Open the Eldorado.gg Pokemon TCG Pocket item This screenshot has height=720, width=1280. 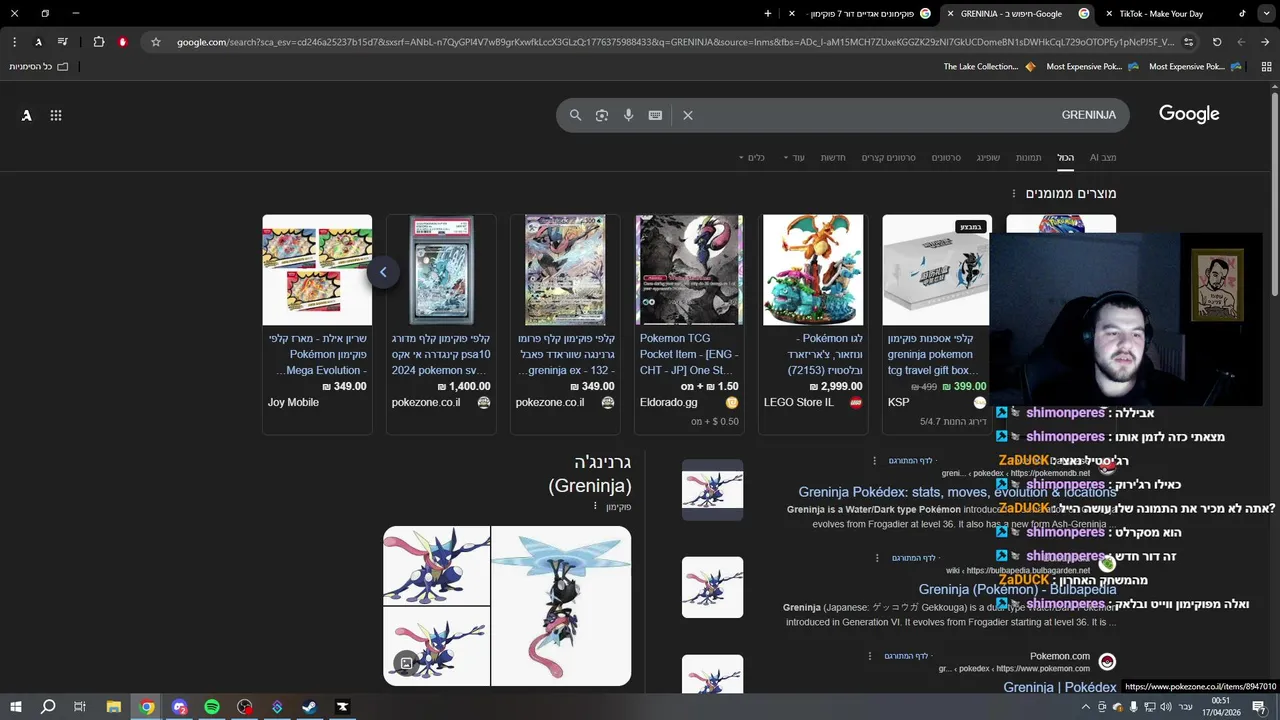(x=689, y=323)
